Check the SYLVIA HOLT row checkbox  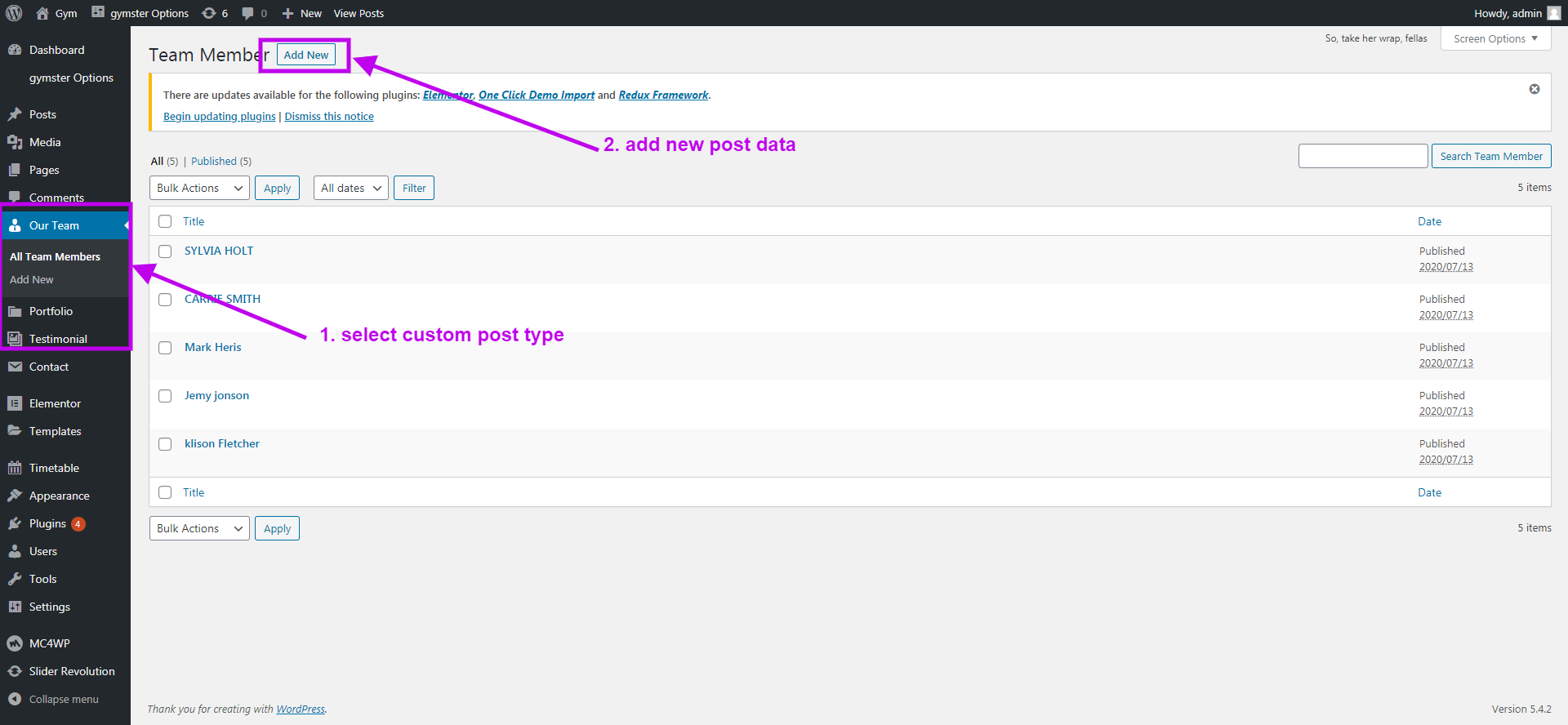click(x=165, y=251)
